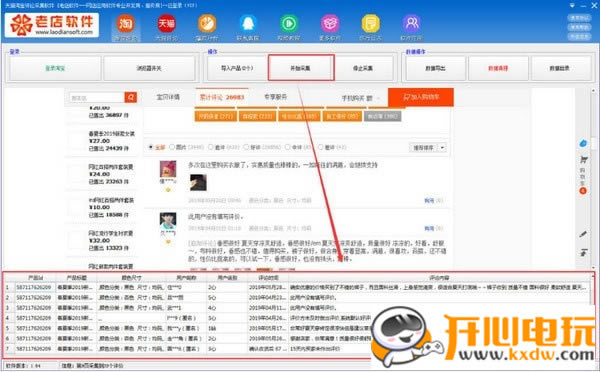Viewport: 600px width, 372px height.
Task: Switch to the 累计评论 26983 tab
Action: pos(222,97)
